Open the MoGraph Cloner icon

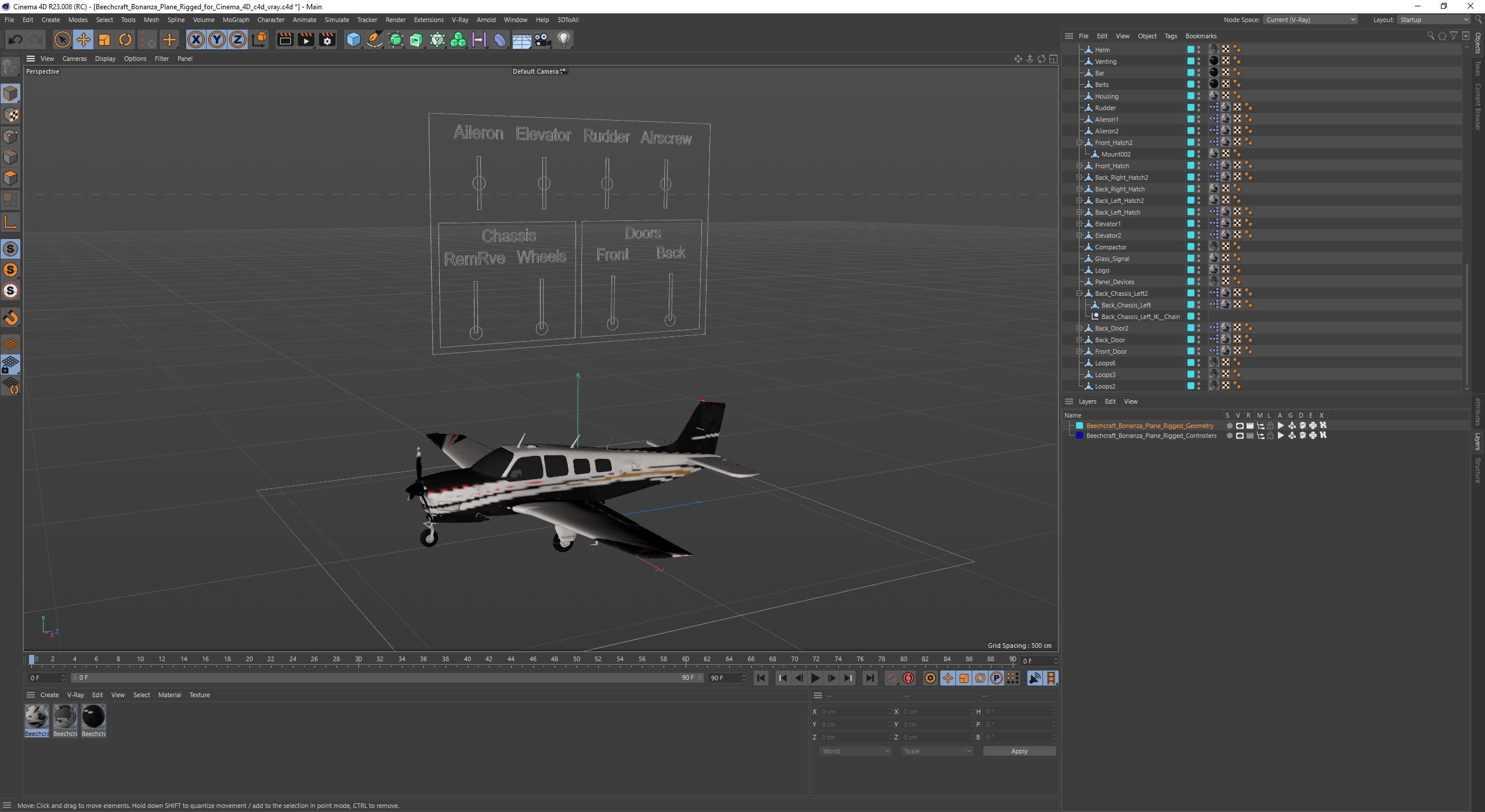(x=458, y=39)
